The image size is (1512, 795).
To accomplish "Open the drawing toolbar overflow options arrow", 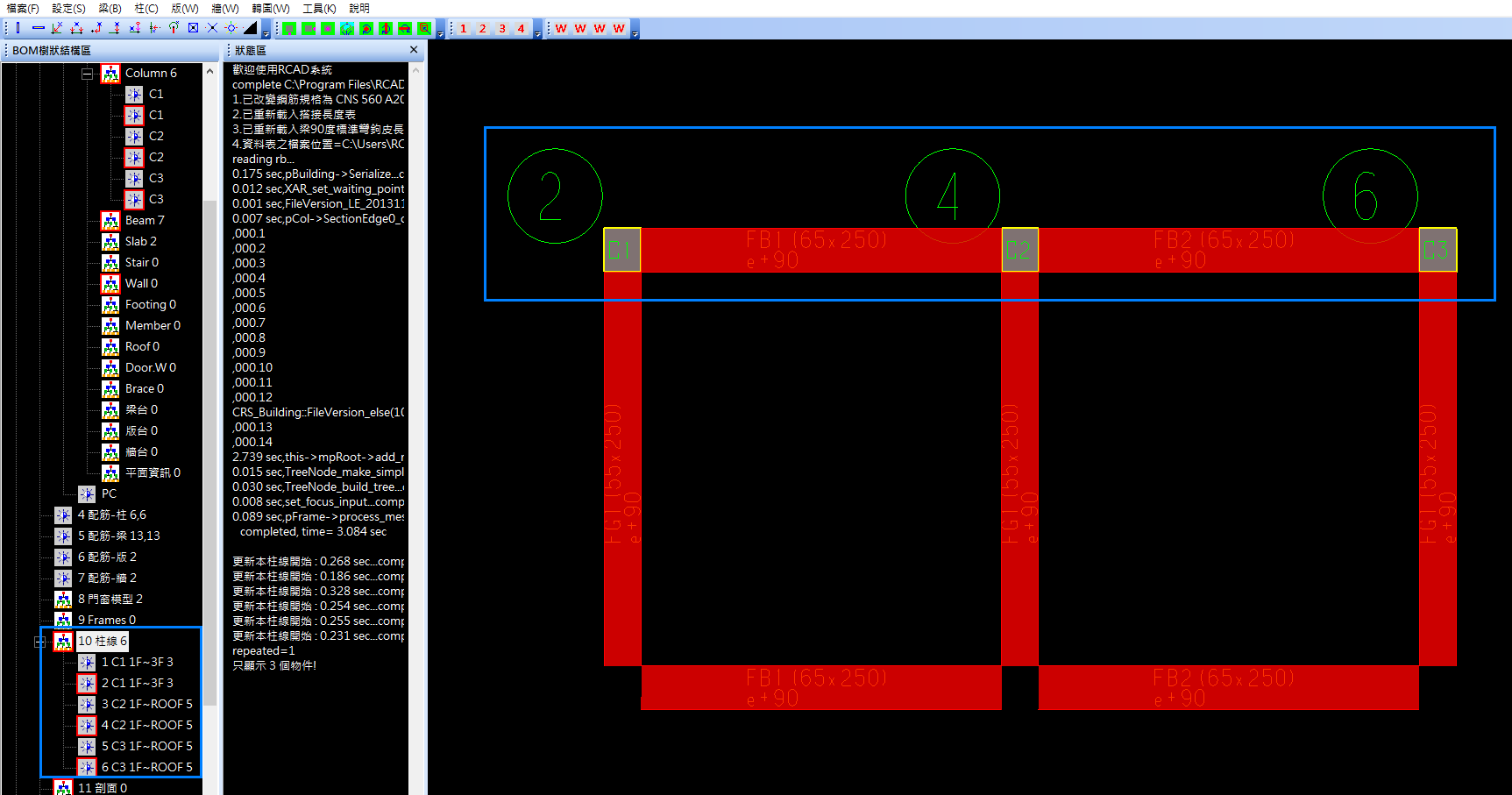I will 266,30.
